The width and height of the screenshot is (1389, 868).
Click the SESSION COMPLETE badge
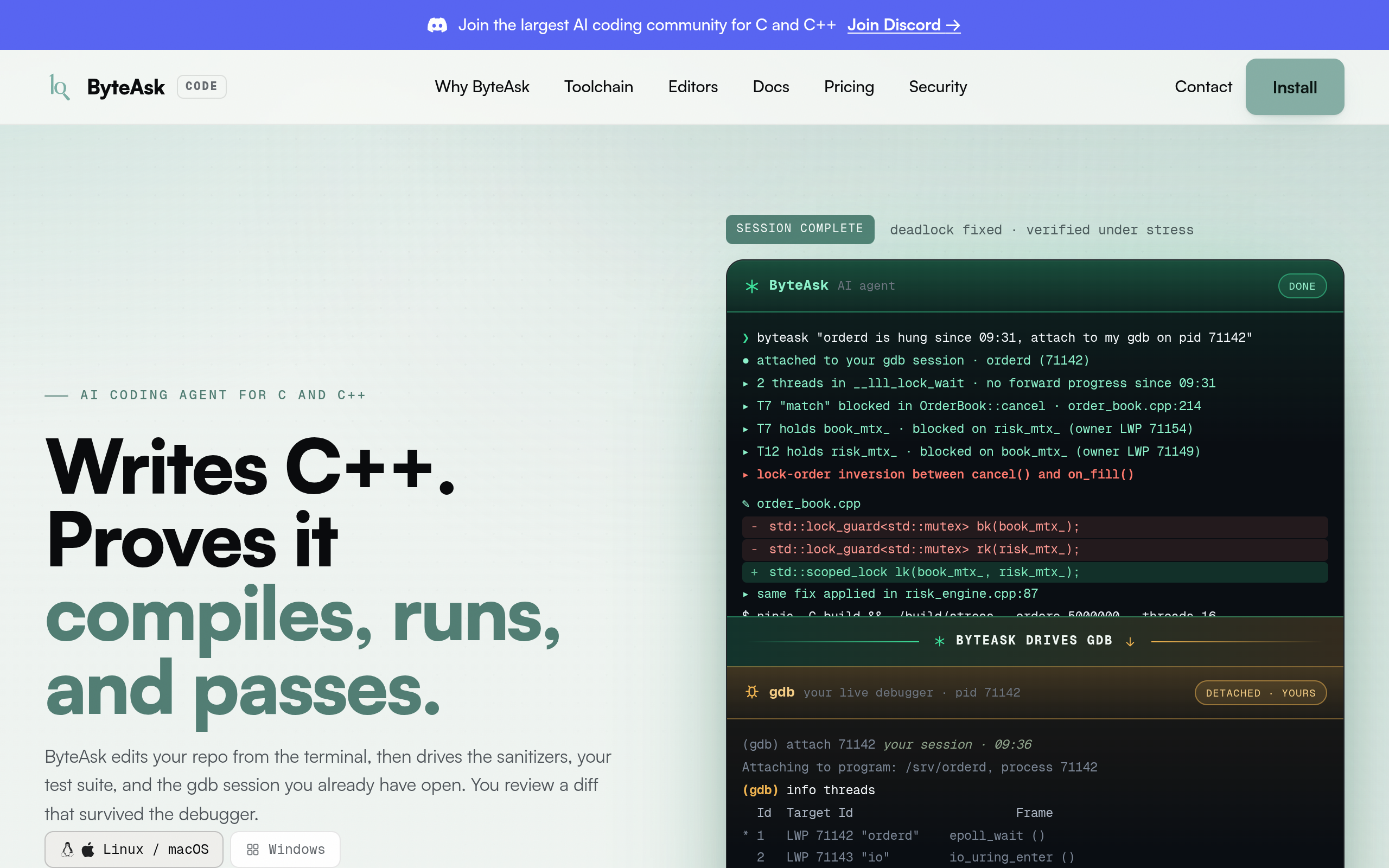click(x=800, y=229)
